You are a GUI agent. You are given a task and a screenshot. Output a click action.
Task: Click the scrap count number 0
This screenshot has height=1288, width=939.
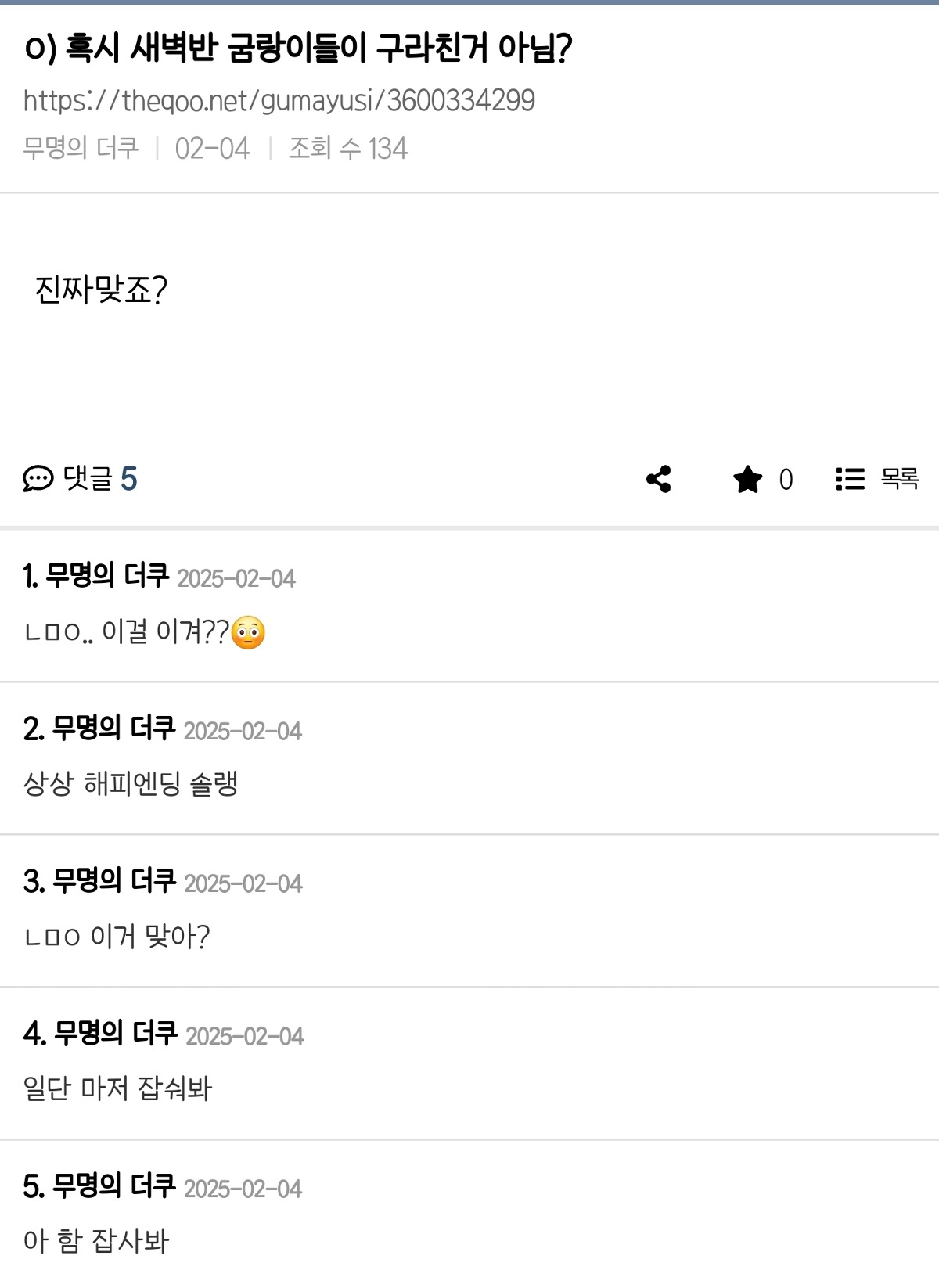pos(786,480)
